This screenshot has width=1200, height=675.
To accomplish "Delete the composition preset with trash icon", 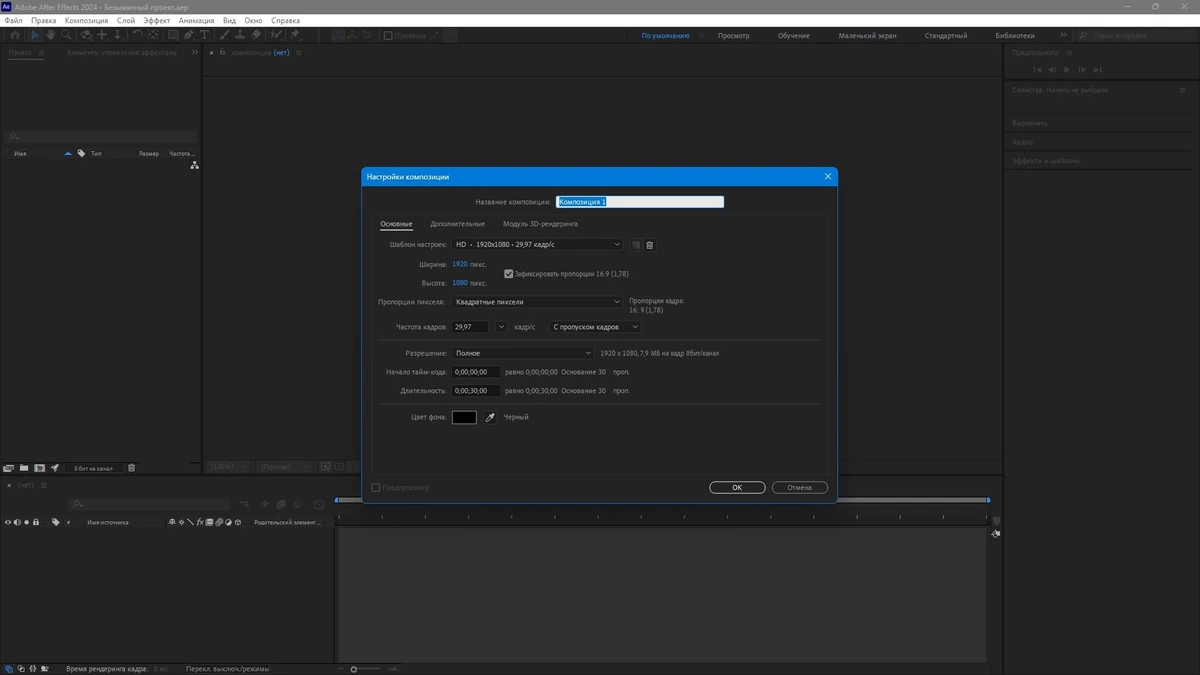I will [649, 245].
